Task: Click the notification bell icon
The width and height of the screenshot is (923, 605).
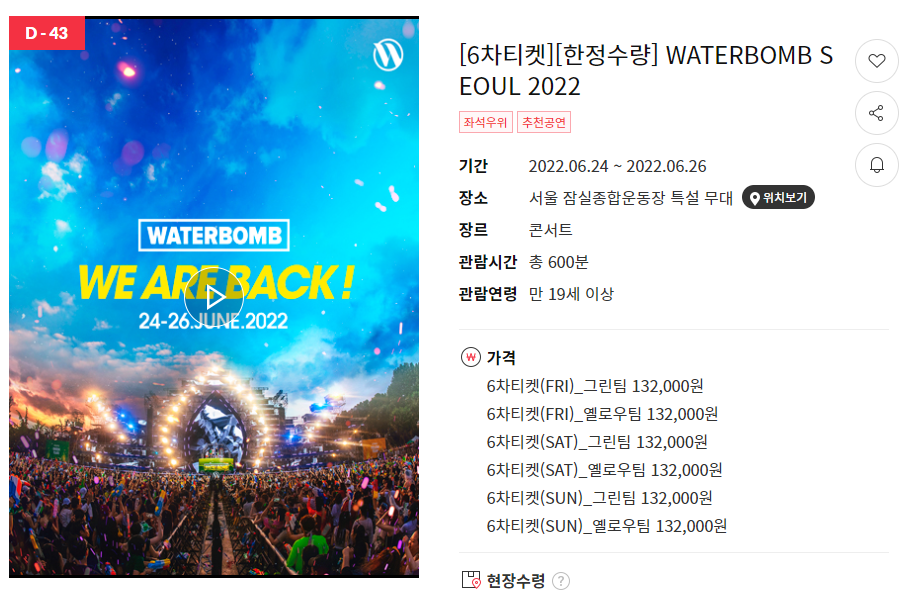Action: point(876,165)
